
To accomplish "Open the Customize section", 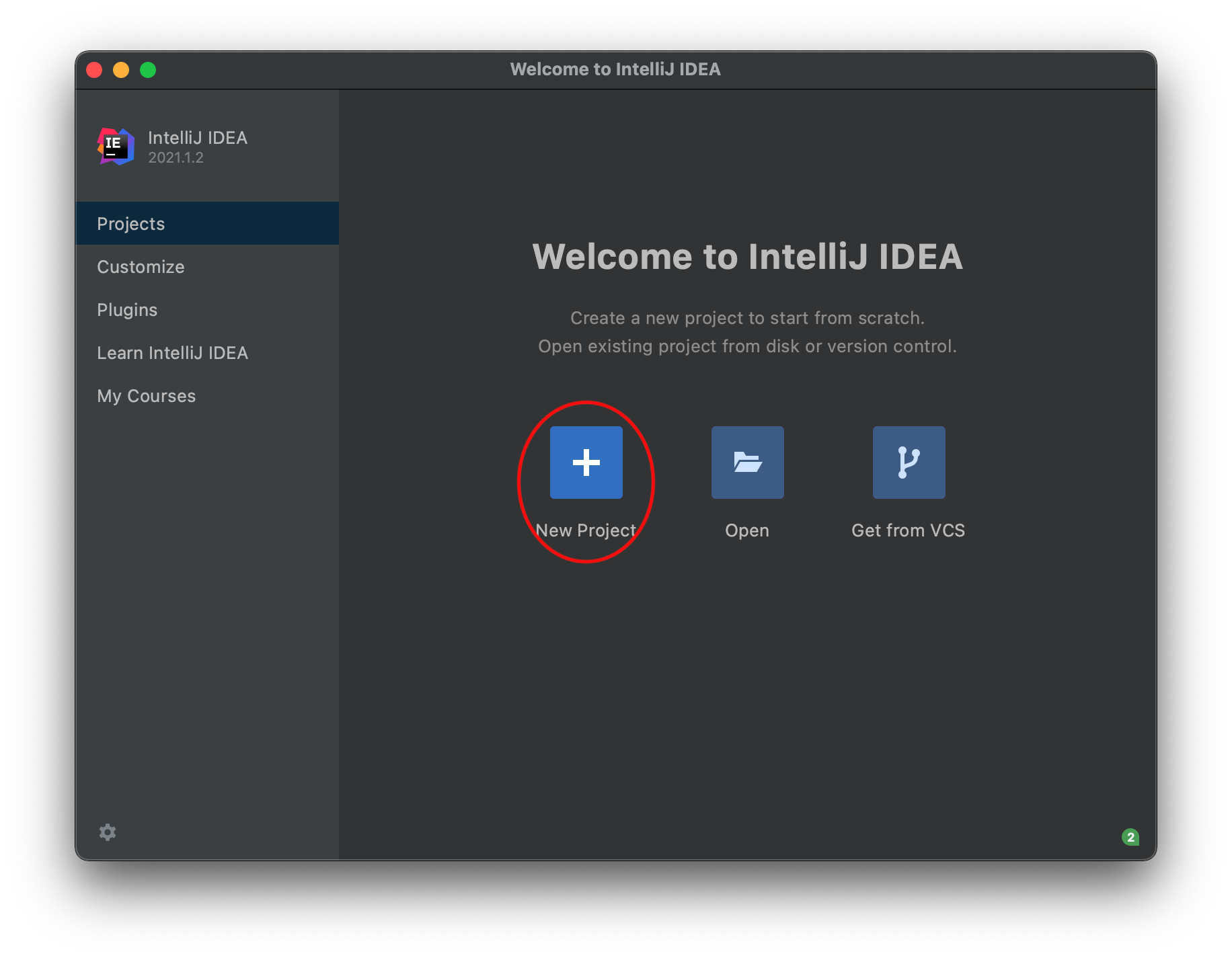I will (140, 266).
